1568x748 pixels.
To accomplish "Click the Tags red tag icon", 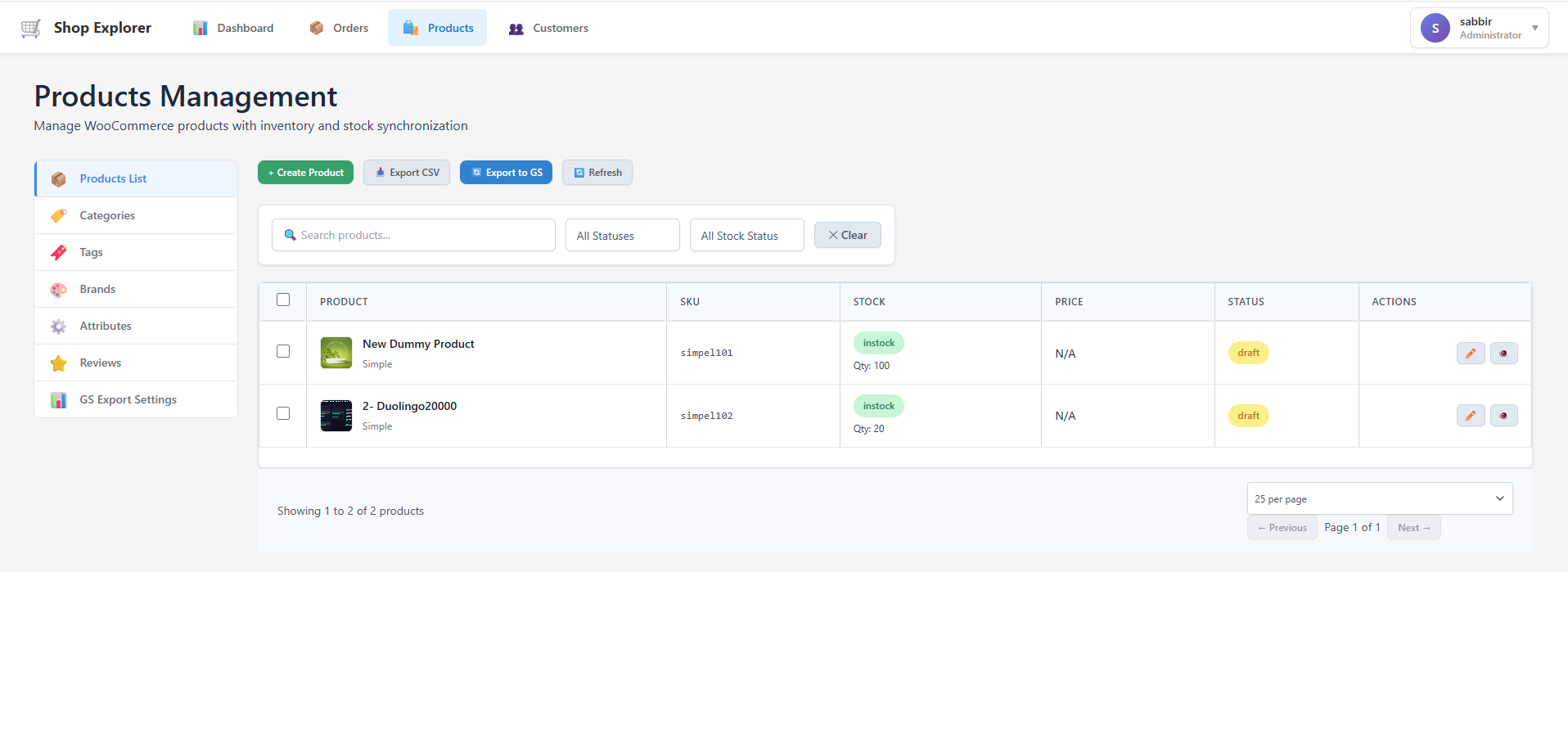I will point(59,253).
